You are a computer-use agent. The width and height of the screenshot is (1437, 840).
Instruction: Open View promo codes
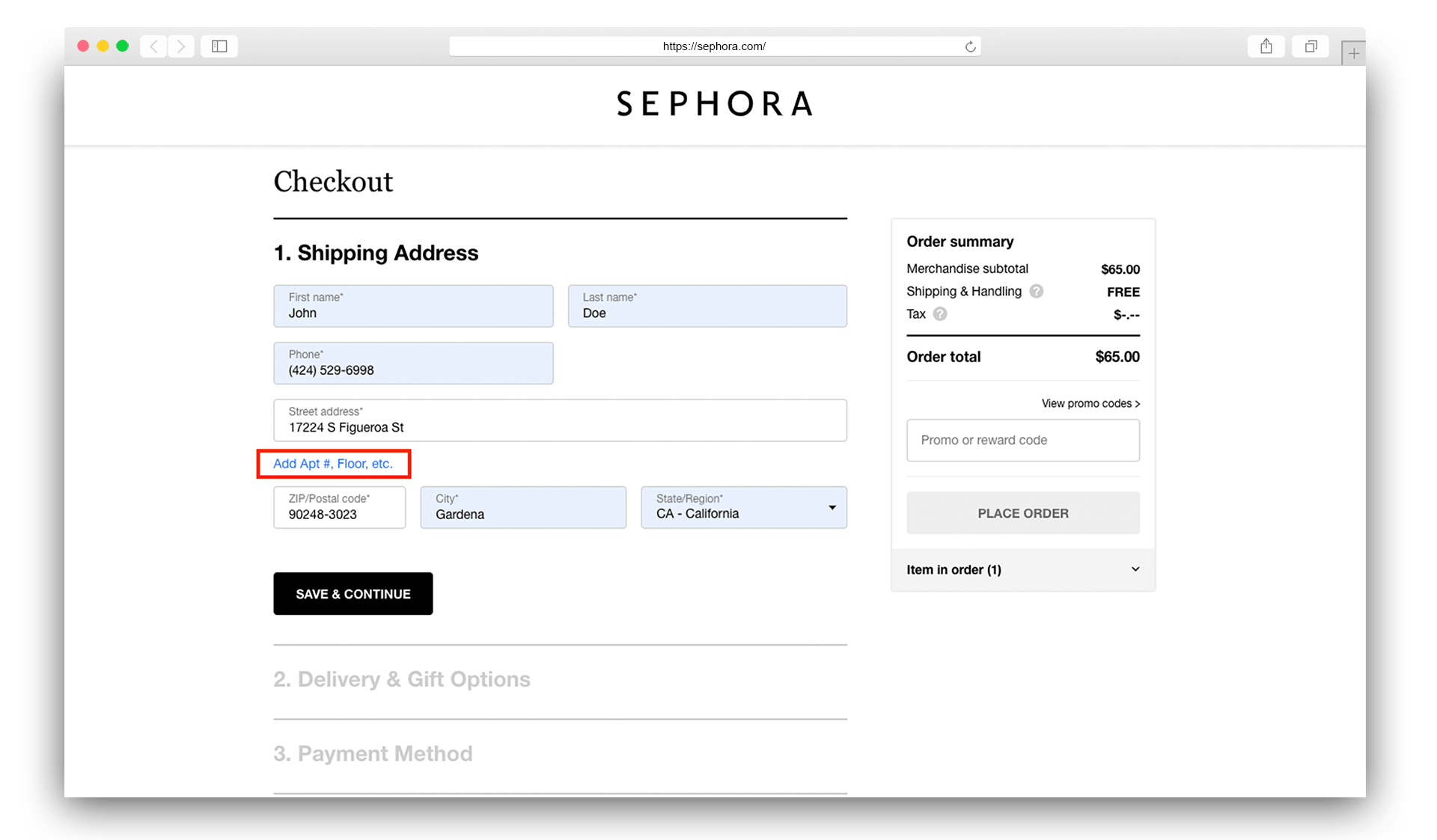(1090, 403)
